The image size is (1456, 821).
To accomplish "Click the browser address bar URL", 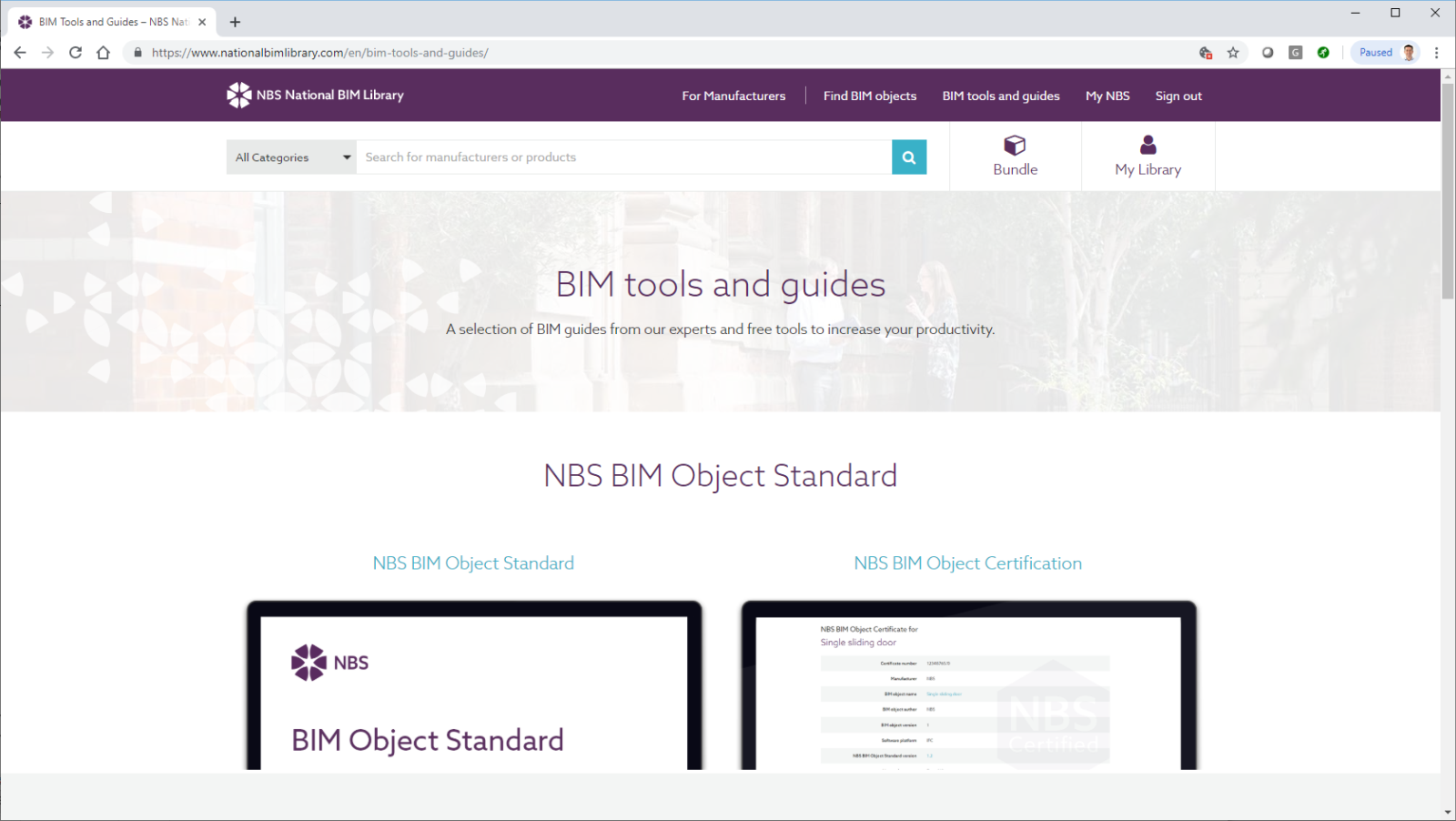I will tap(320, 53).
